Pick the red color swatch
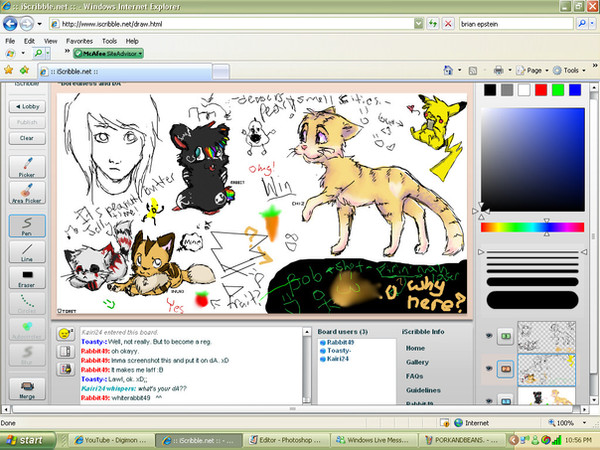The image size is (600, 450). (x=541, y=90)
